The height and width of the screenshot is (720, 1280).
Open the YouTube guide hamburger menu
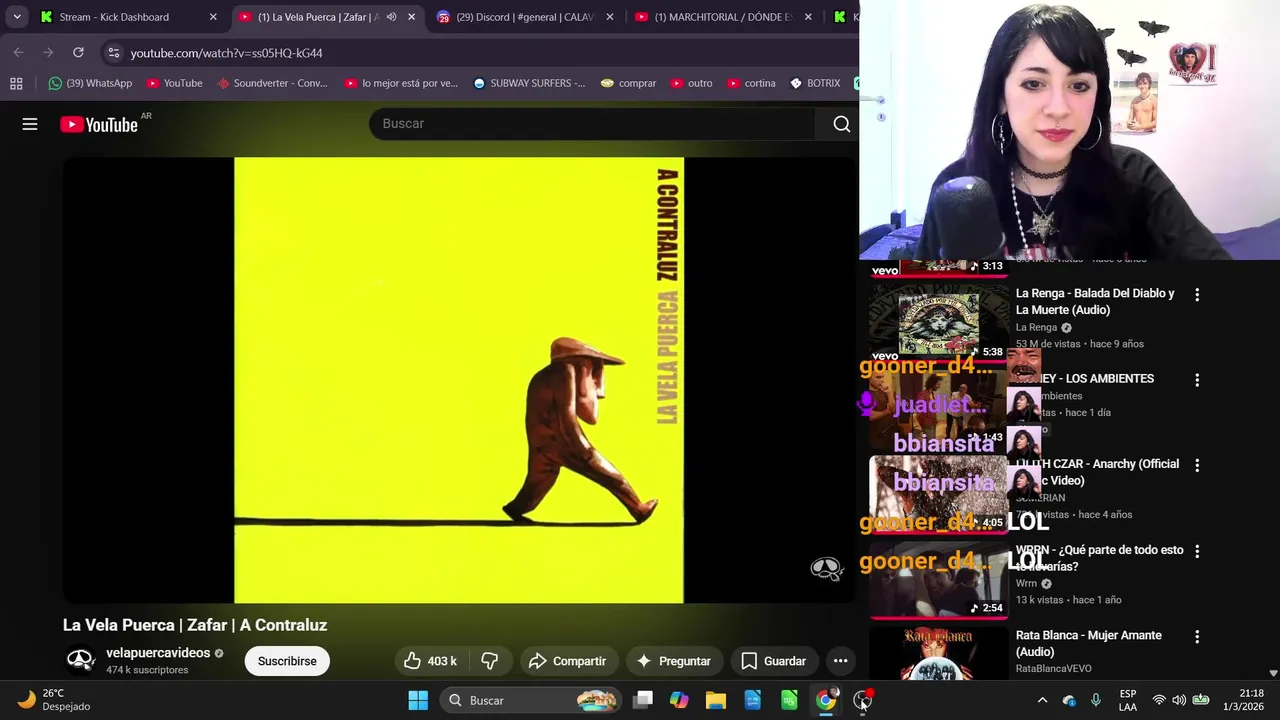(x=30, y=124)
